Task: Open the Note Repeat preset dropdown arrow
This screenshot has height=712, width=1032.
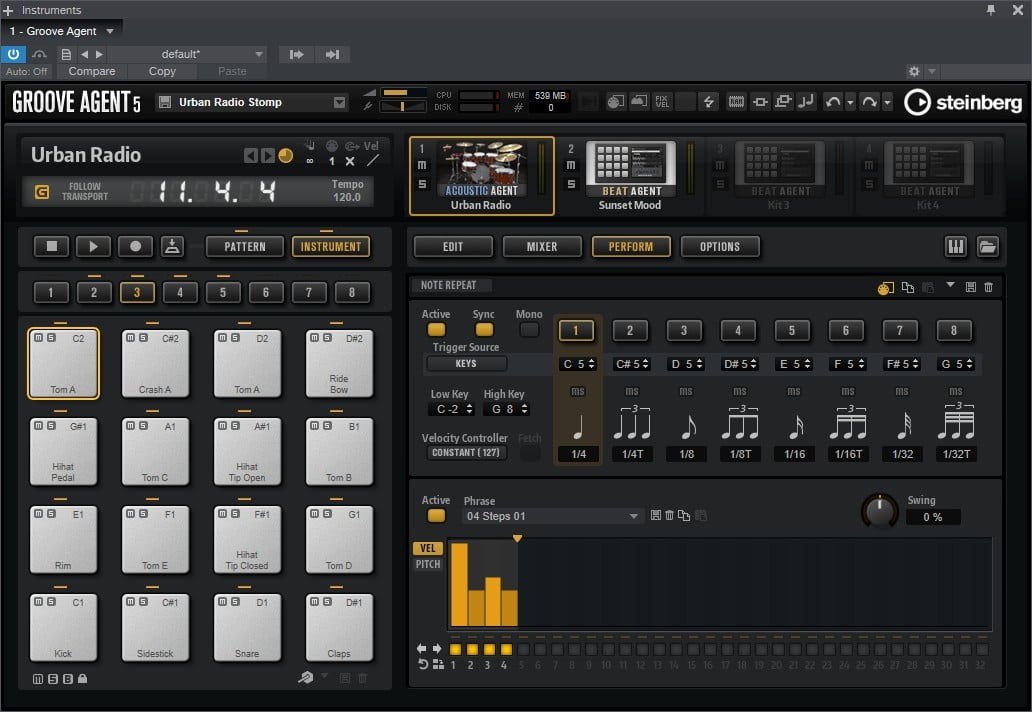Action: click(950, 285)
